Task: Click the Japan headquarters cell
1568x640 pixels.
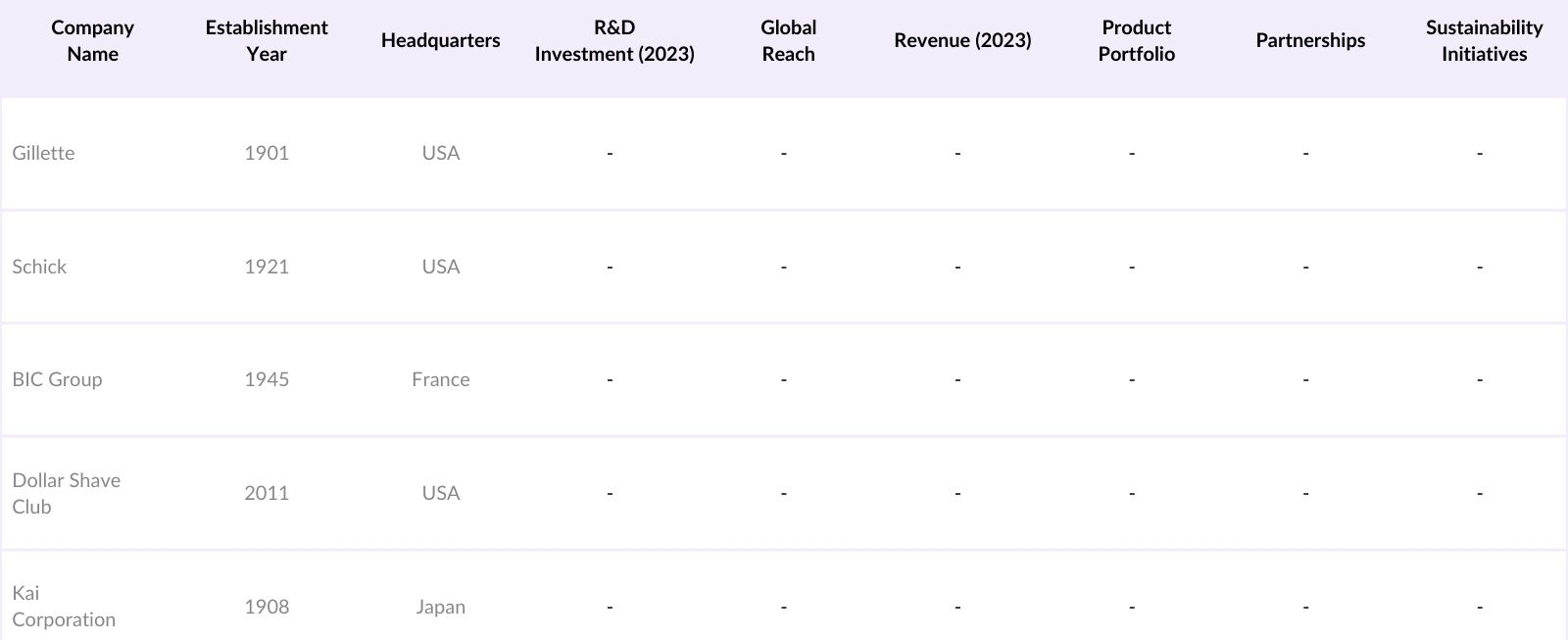Action: [x=440, y=607]
